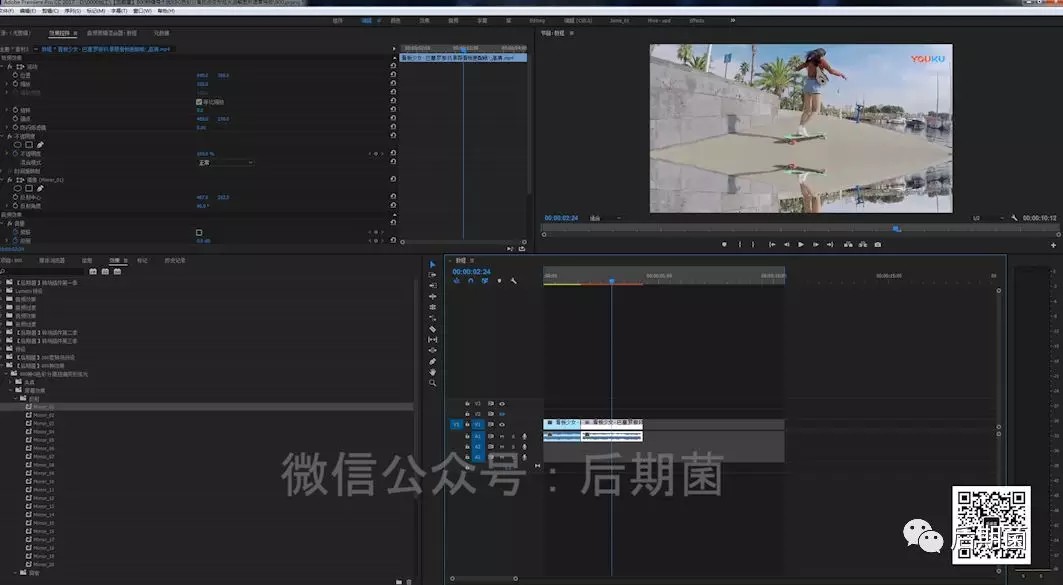Switch to the 颜色 workspace
This screenshot has width=1063, height=585.
click(395, 21)
